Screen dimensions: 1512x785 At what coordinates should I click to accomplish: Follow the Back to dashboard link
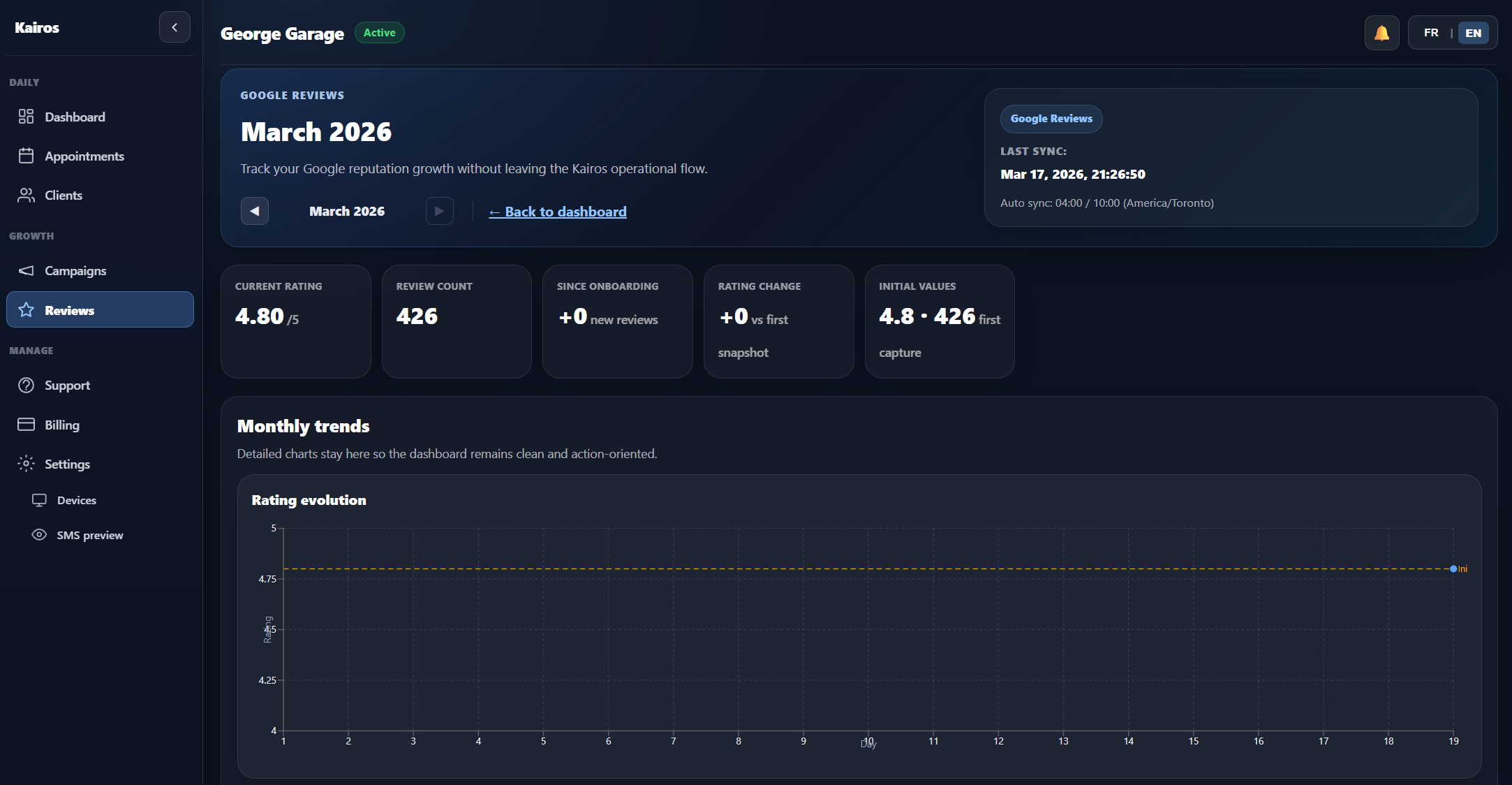(558, 212)
